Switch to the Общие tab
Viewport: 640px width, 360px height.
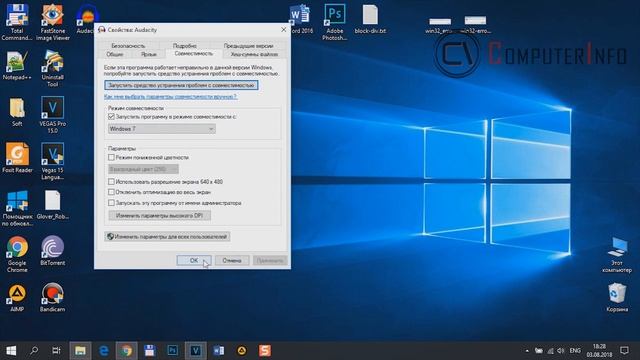(115, 54)
